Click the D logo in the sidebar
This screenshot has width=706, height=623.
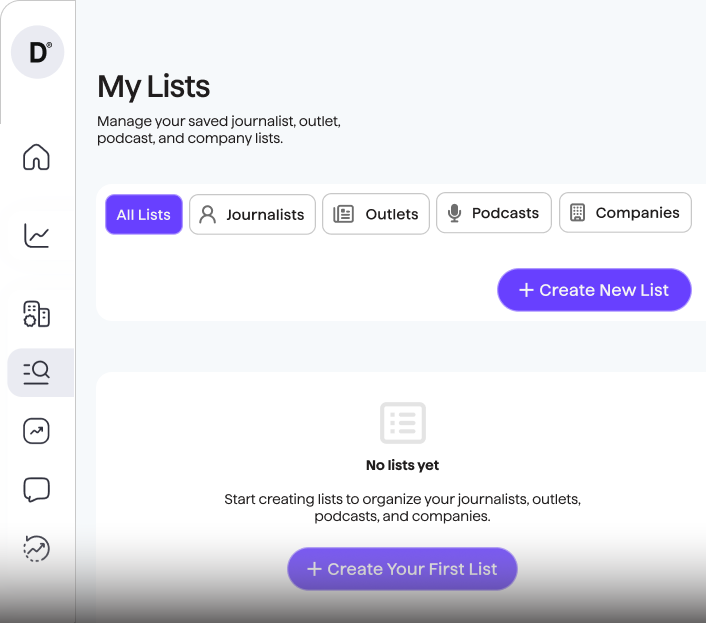click(38, 53)
